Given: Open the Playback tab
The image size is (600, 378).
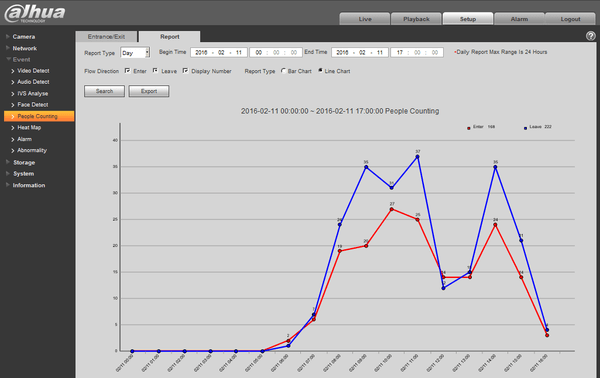Looking at the screenshot, I should point(416,19).
